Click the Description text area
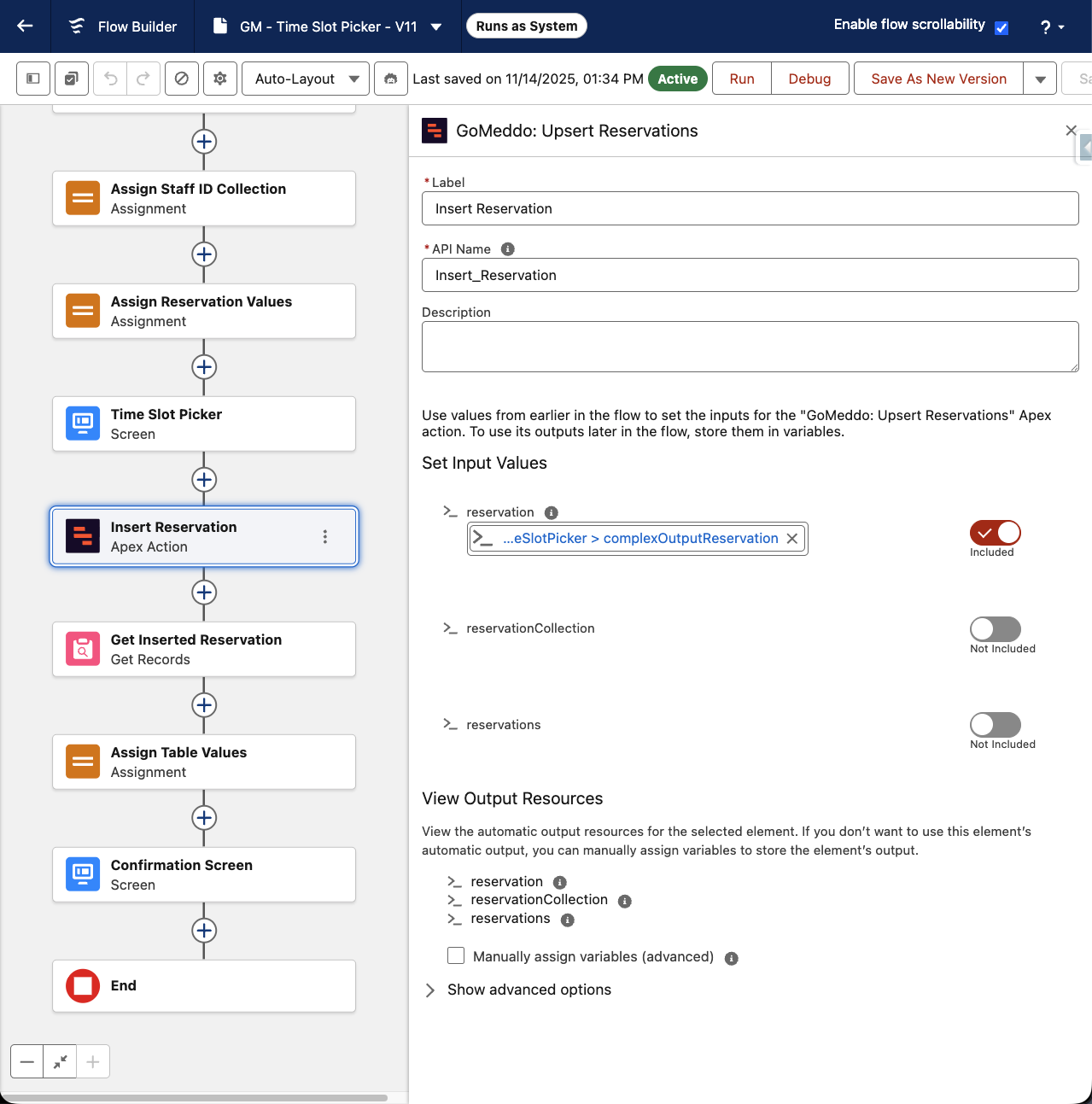The height and width of the screenshot is (1104, 1092). pos(750,347)
